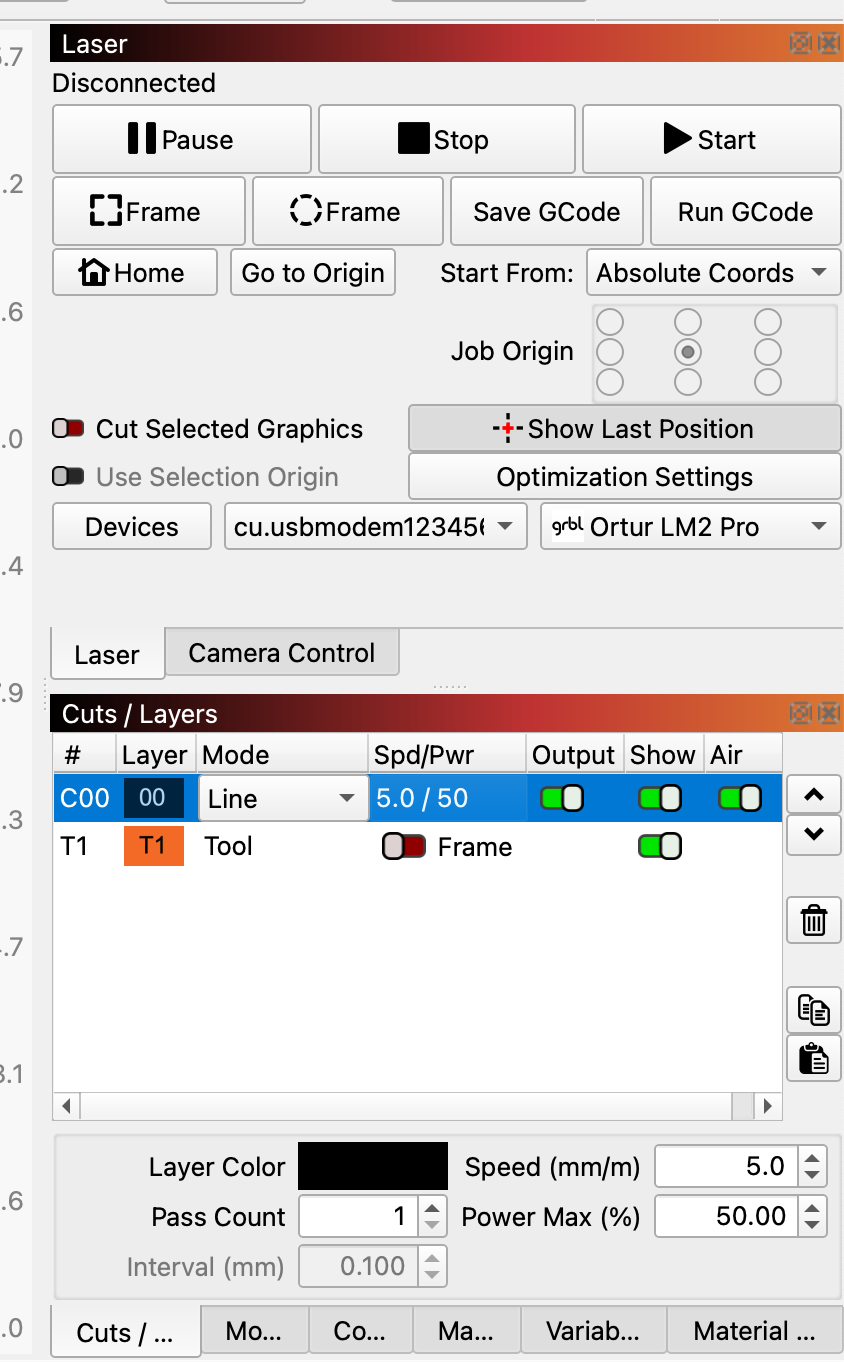
Task: Click the Optimization Settings button
Action: pos(624,477)
